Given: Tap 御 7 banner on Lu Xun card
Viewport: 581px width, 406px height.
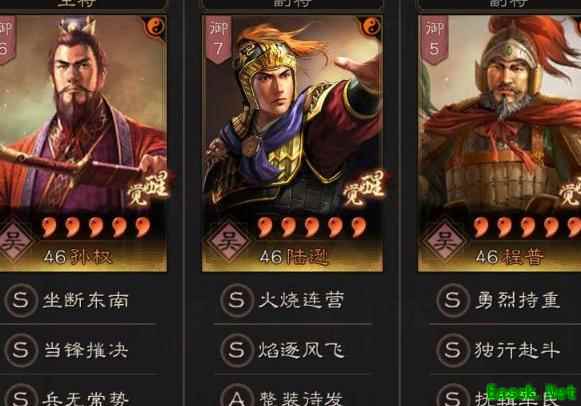Looking at the screenshot, I should [219, 39].
